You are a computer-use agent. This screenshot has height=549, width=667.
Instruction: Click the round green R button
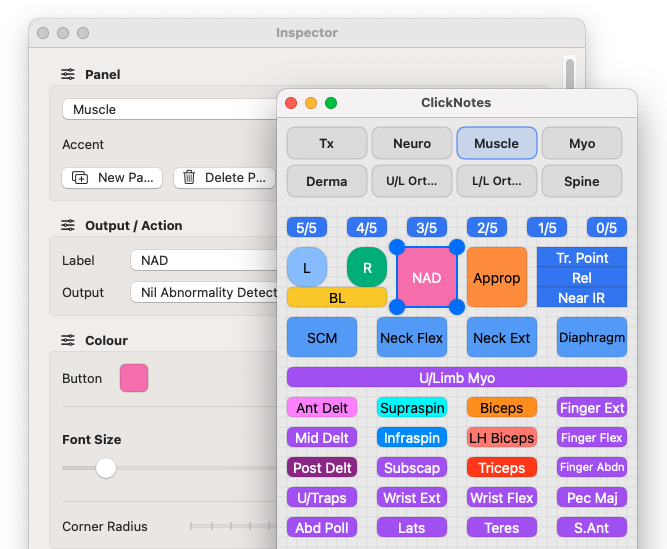(x=367, y=267)
